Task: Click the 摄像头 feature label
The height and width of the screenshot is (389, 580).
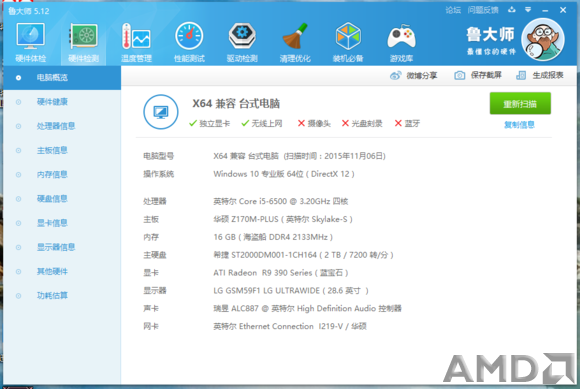Action: point(319,124)
